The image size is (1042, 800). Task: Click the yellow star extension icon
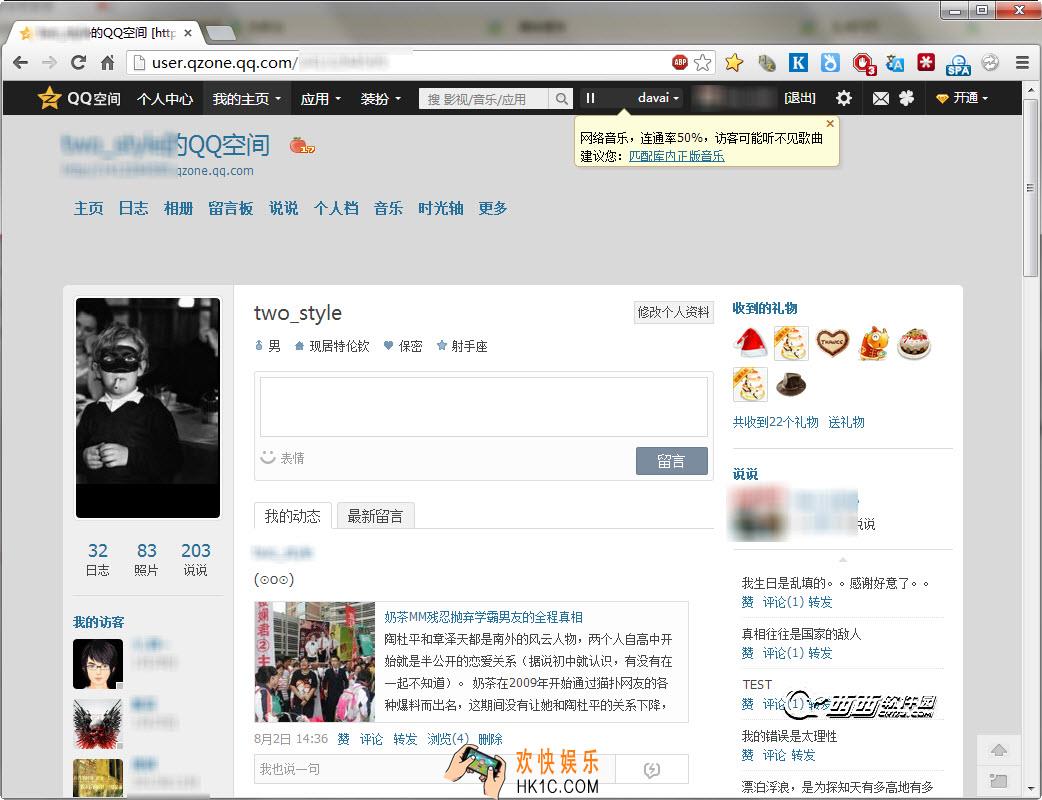(734, 62)
